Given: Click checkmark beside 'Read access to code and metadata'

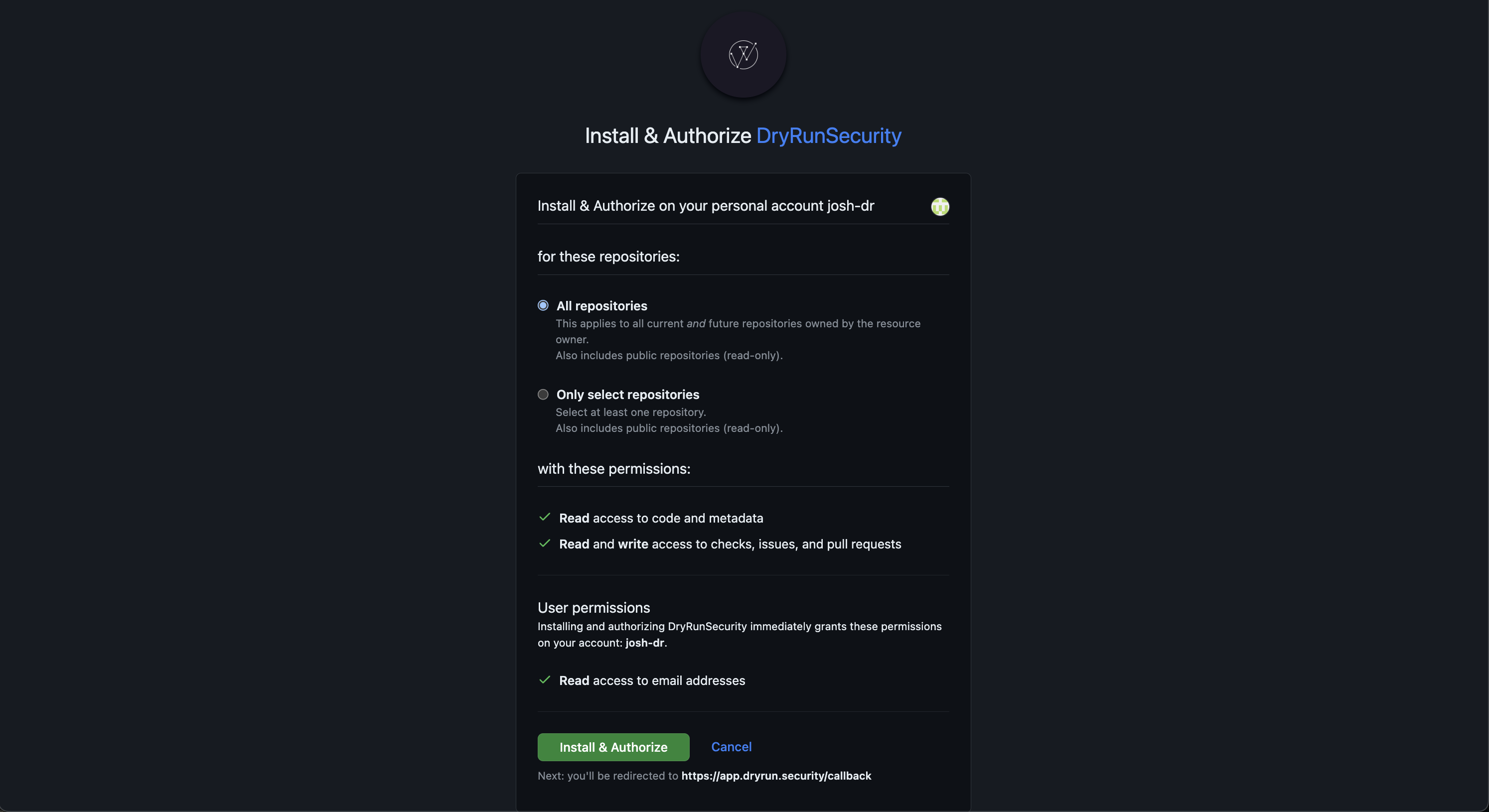Looking at the screenshot, I should point(544,517).
